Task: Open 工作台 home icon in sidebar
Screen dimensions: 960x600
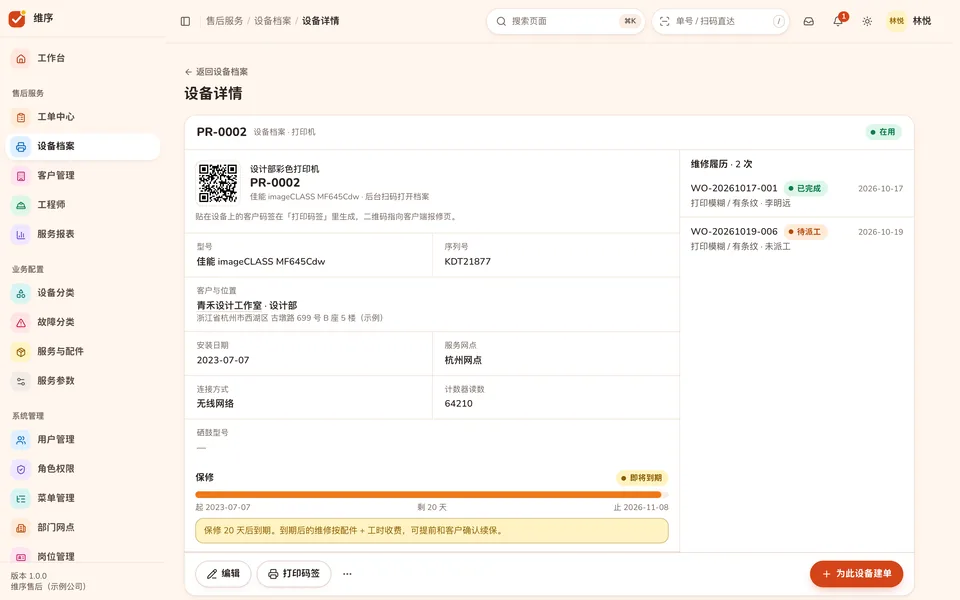Action: tap(21, 59)
